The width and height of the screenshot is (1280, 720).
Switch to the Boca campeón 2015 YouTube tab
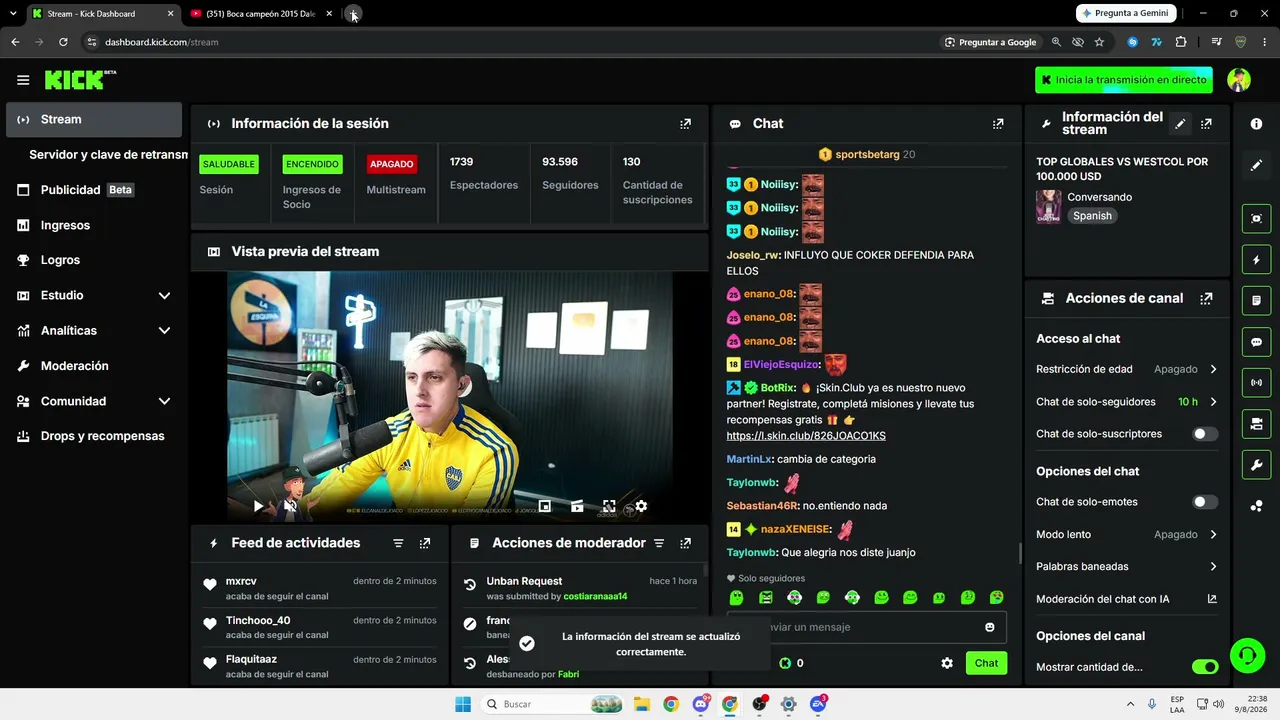(x=260, y=14)
